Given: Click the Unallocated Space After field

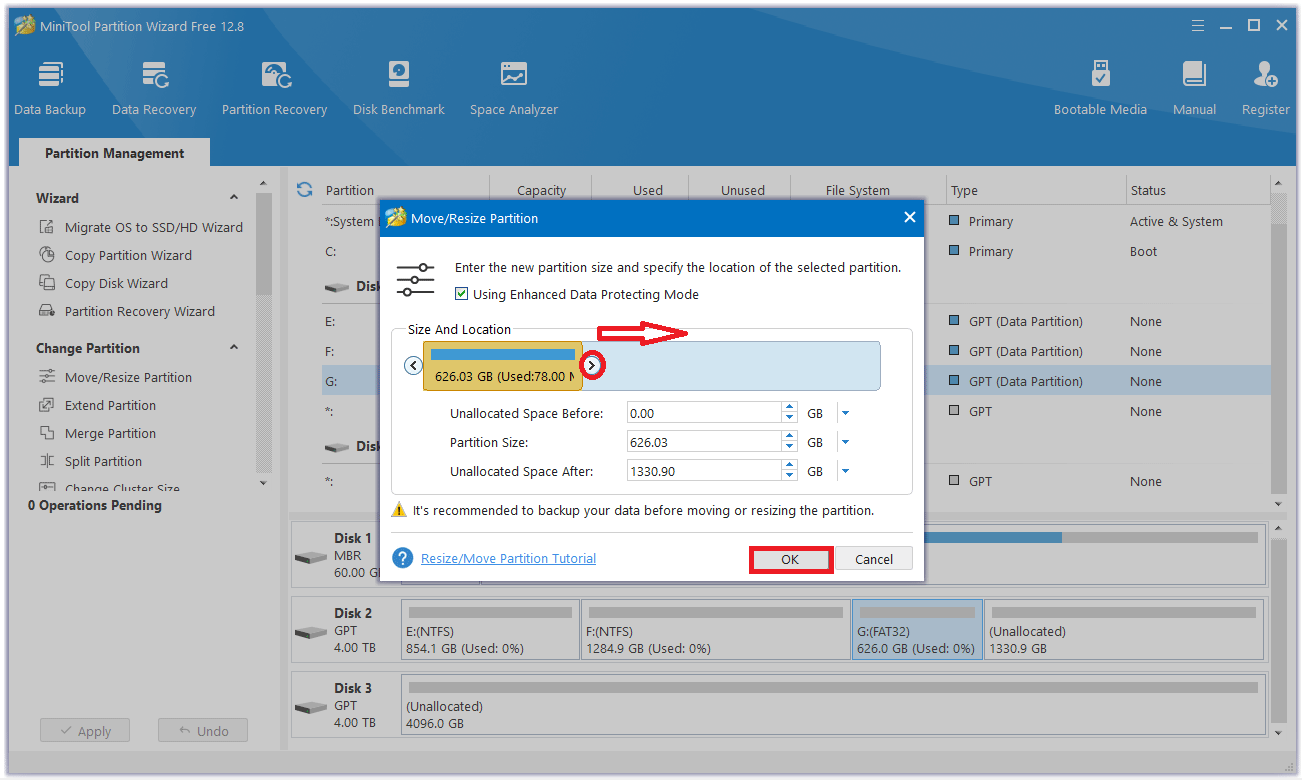Looking at the screenshot, I should coord(704,470).
